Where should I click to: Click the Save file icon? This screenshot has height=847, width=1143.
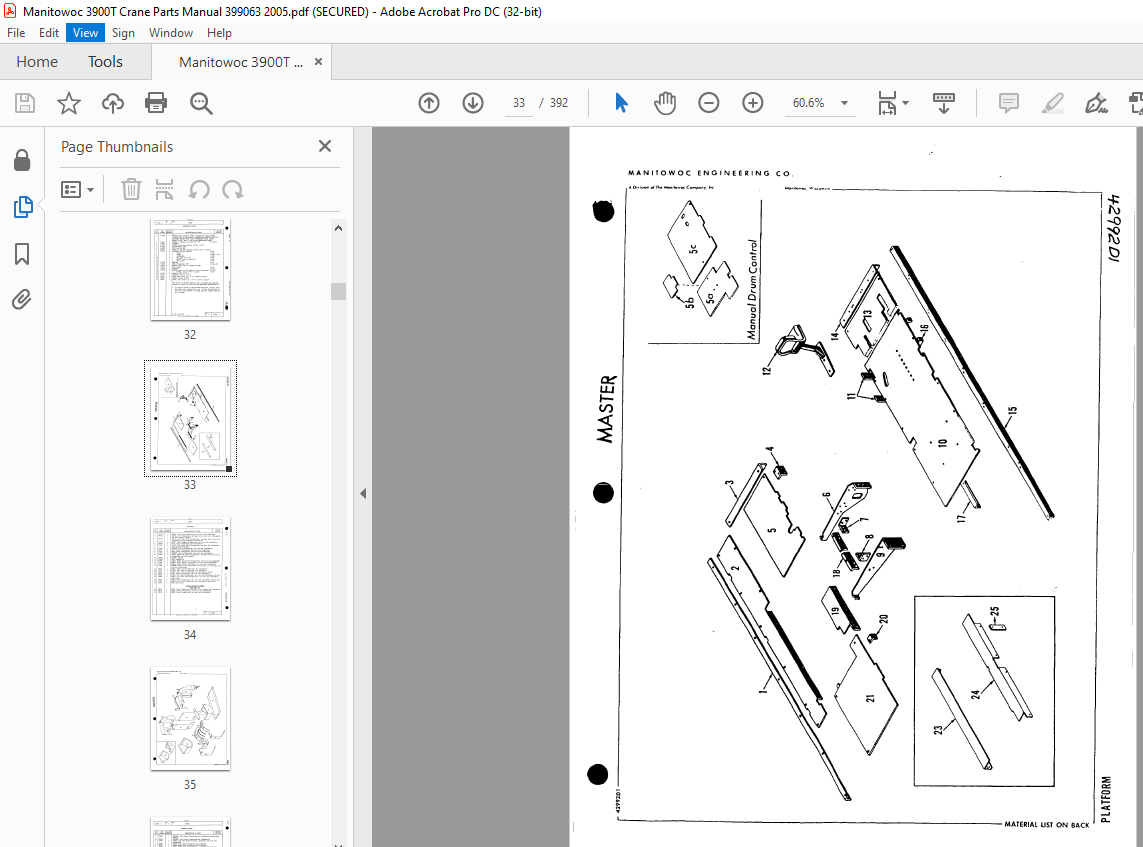25,103
